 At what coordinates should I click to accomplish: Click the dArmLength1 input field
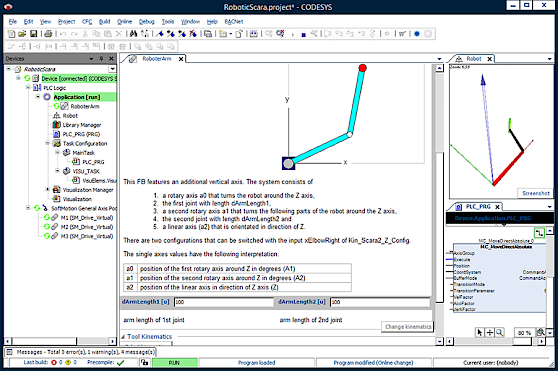pyautogui.click(x=223, y=302)
